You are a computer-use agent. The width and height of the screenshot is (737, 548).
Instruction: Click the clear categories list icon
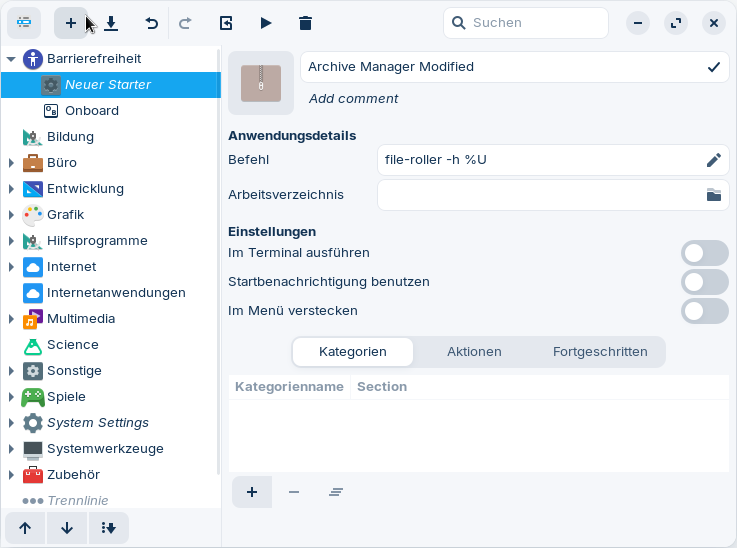tap(336, 492)
